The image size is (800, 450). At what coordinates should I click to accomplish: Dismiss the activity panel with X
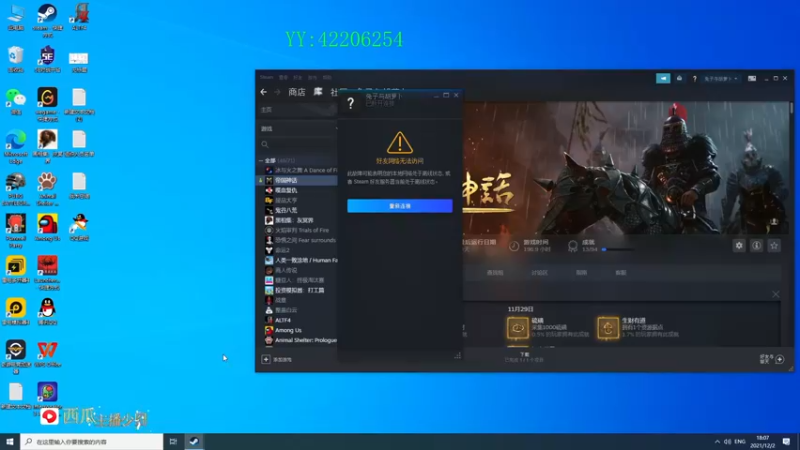[776, 294]
